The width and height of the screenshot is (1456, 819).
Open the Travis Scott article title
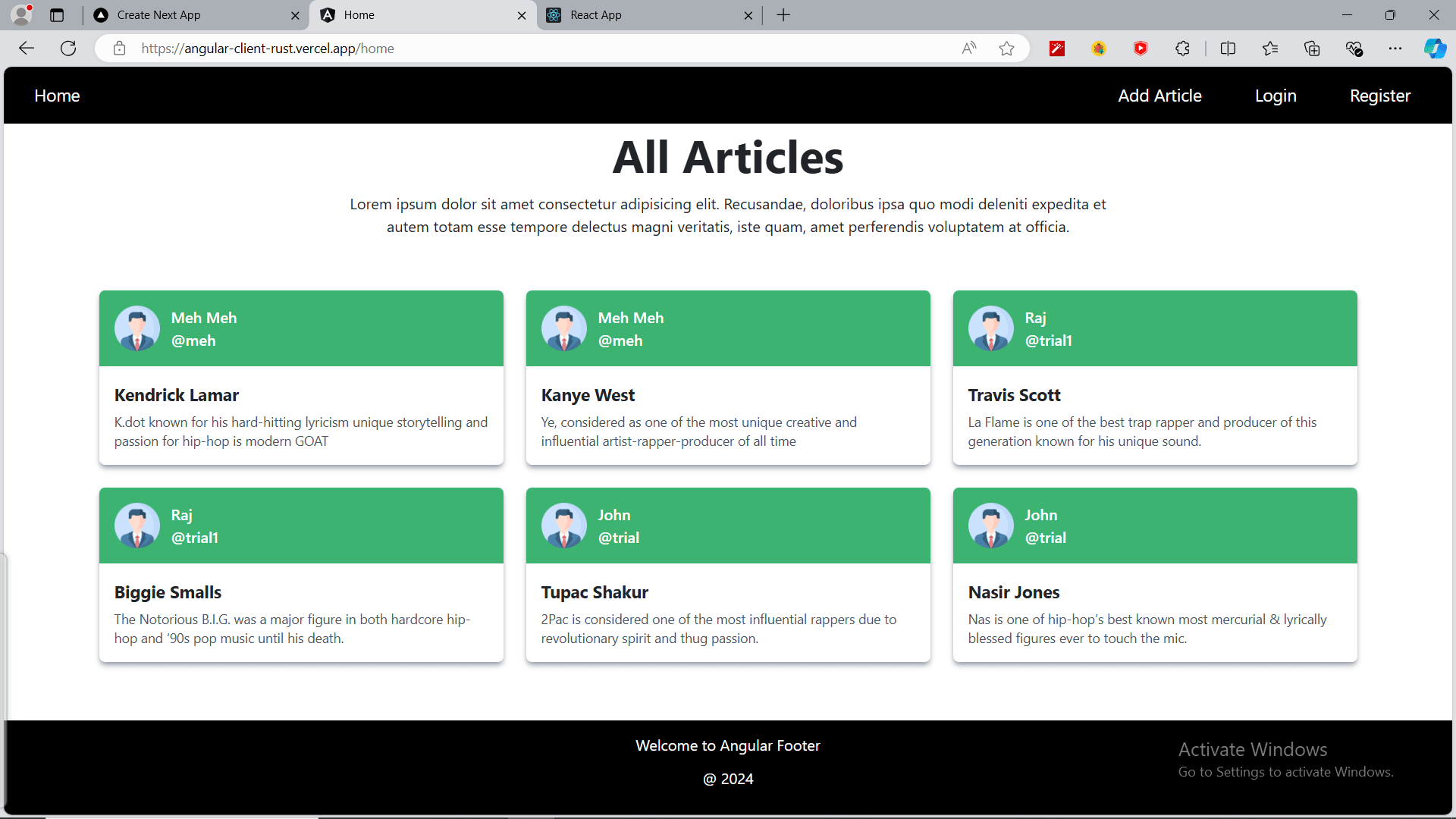1014,395
